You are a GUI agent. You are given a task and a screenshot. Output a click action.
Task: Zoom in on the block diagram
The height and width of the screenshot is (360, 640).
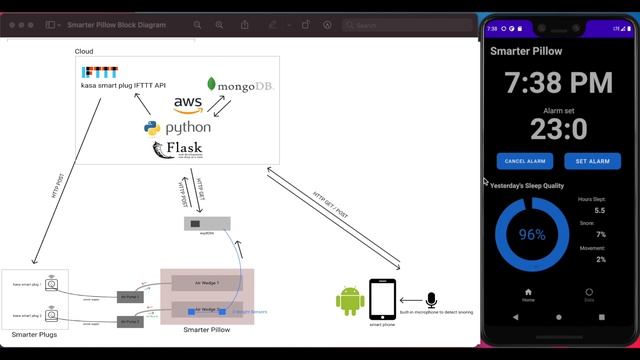219,25
